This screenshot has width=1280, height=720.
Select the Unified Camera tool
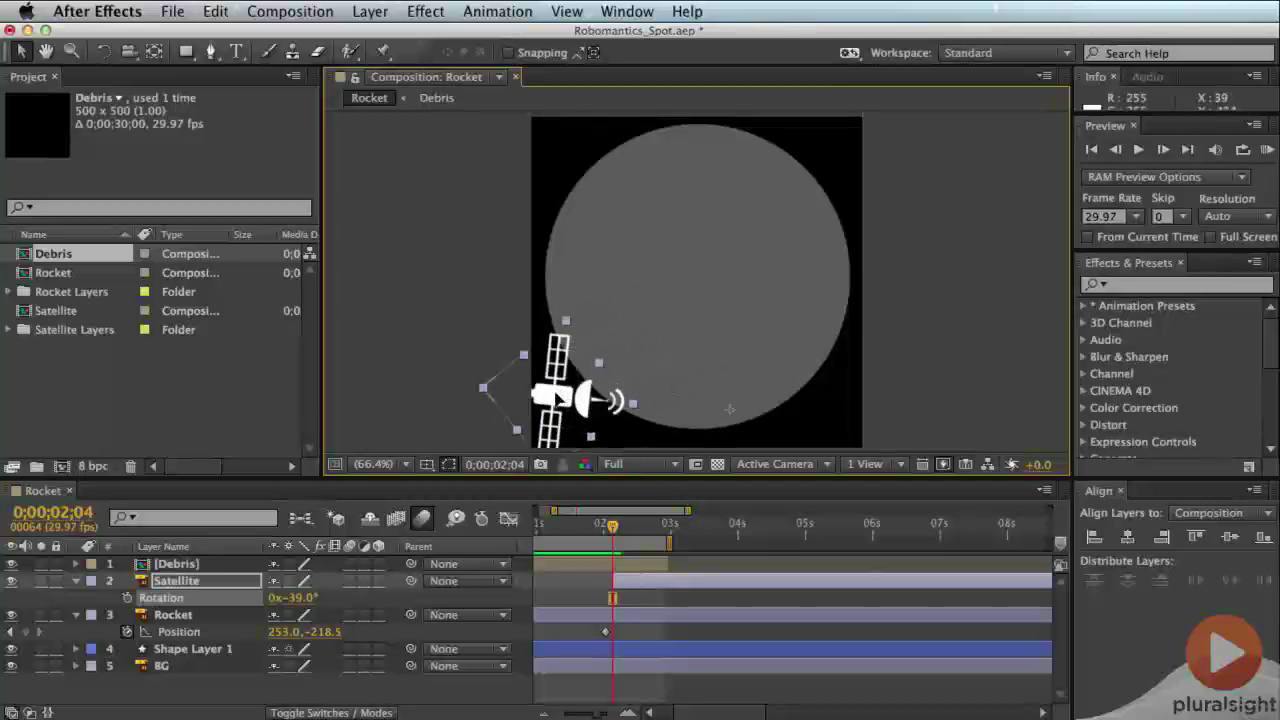coord(129,52)
